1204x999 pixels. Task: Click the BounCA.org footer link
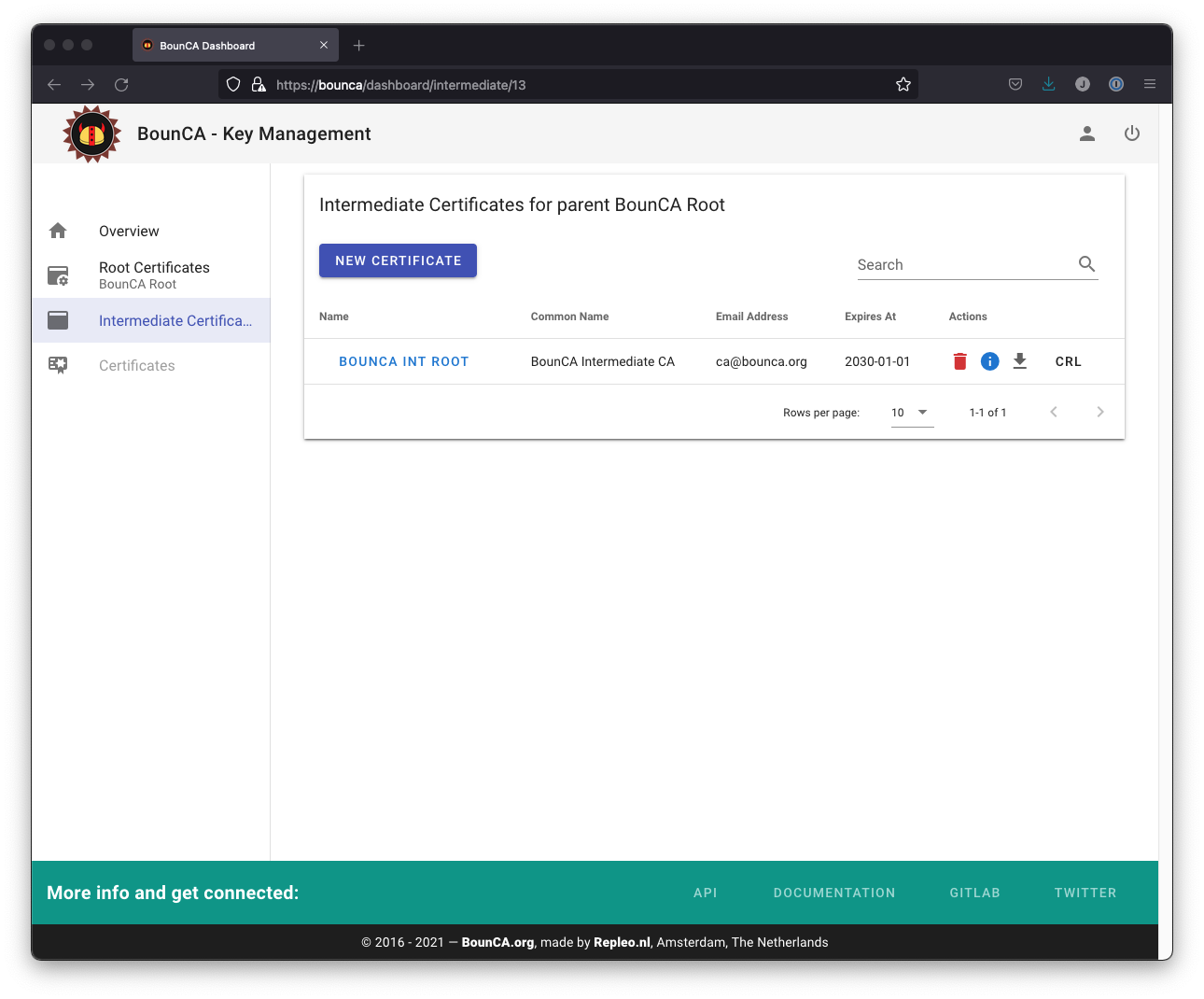497,942
